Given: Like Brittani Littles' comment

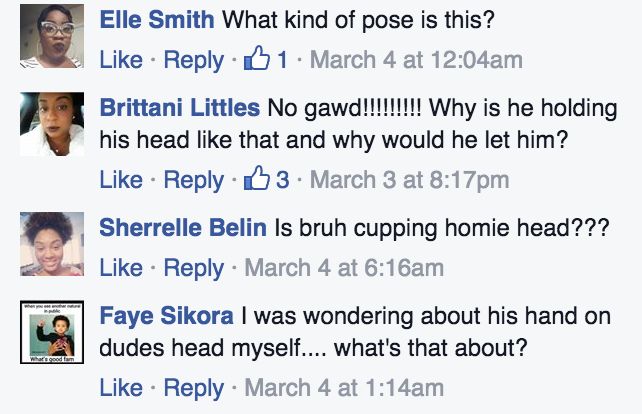Looking at the screenshot, I should pyautogui.click(x=121, y=180).
